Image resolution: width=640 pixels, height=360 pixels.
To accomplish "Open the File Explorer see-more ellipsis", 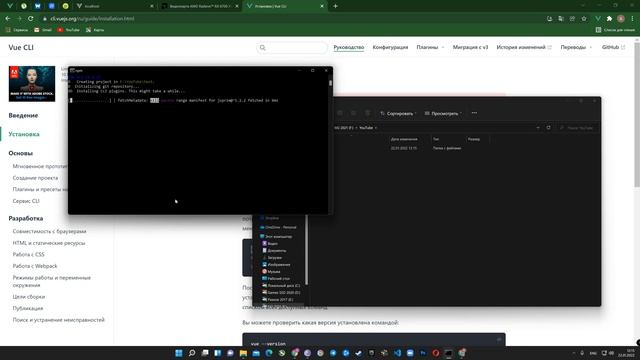I will 474,113.
